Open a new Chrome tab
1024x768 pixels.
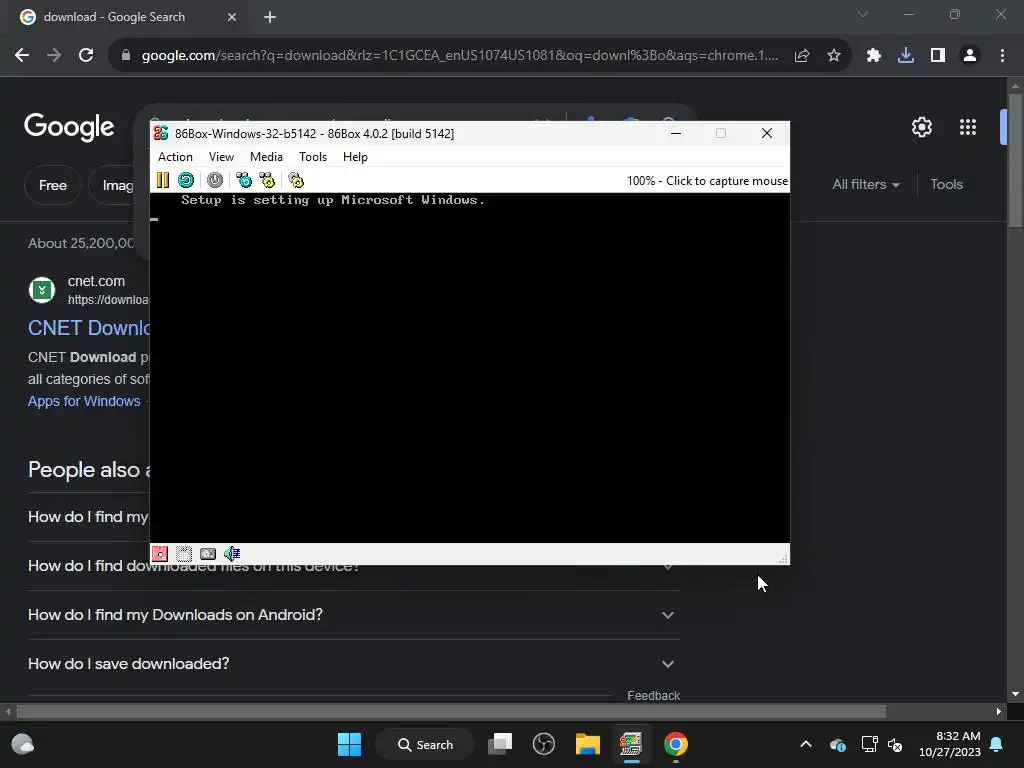pyautogui.click(x=270, y=17)
